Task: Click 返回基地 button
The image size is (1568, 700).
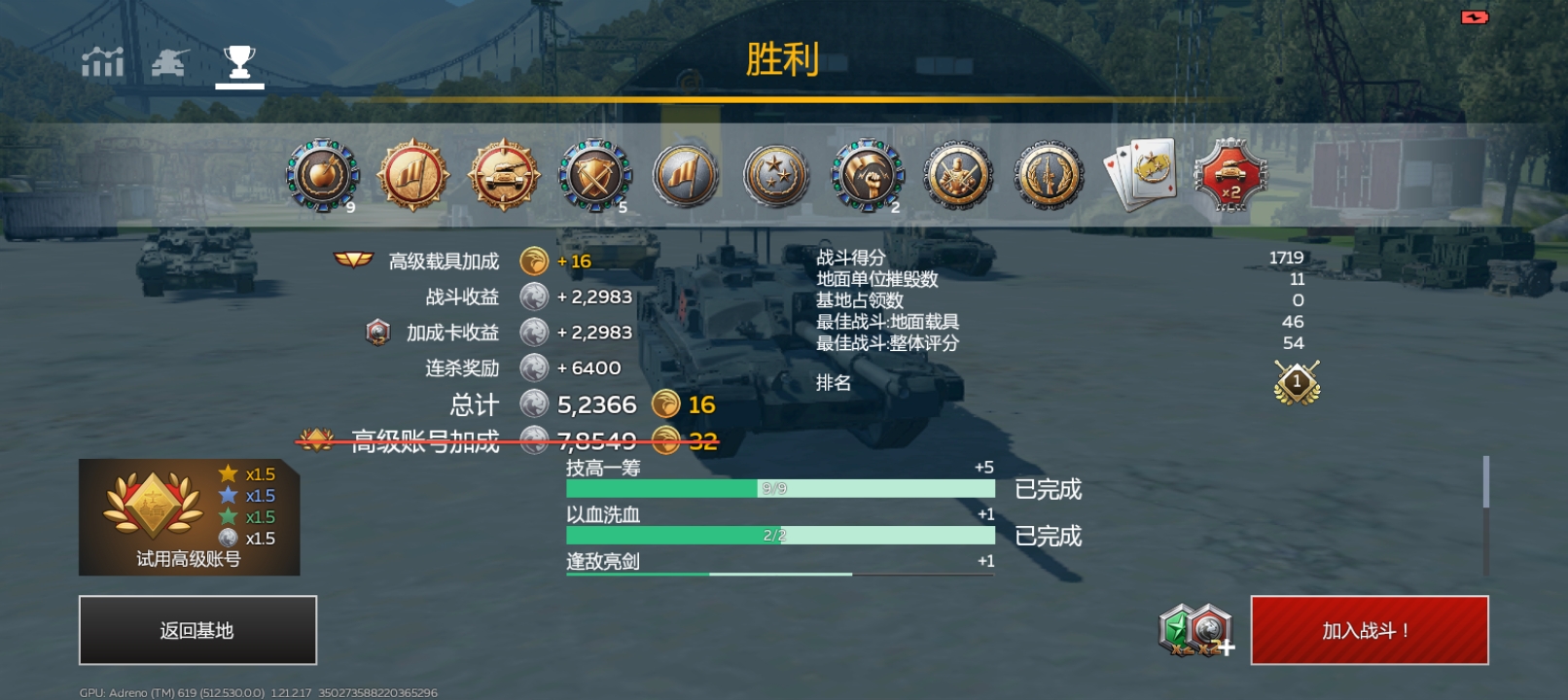Action: point(197,630)
